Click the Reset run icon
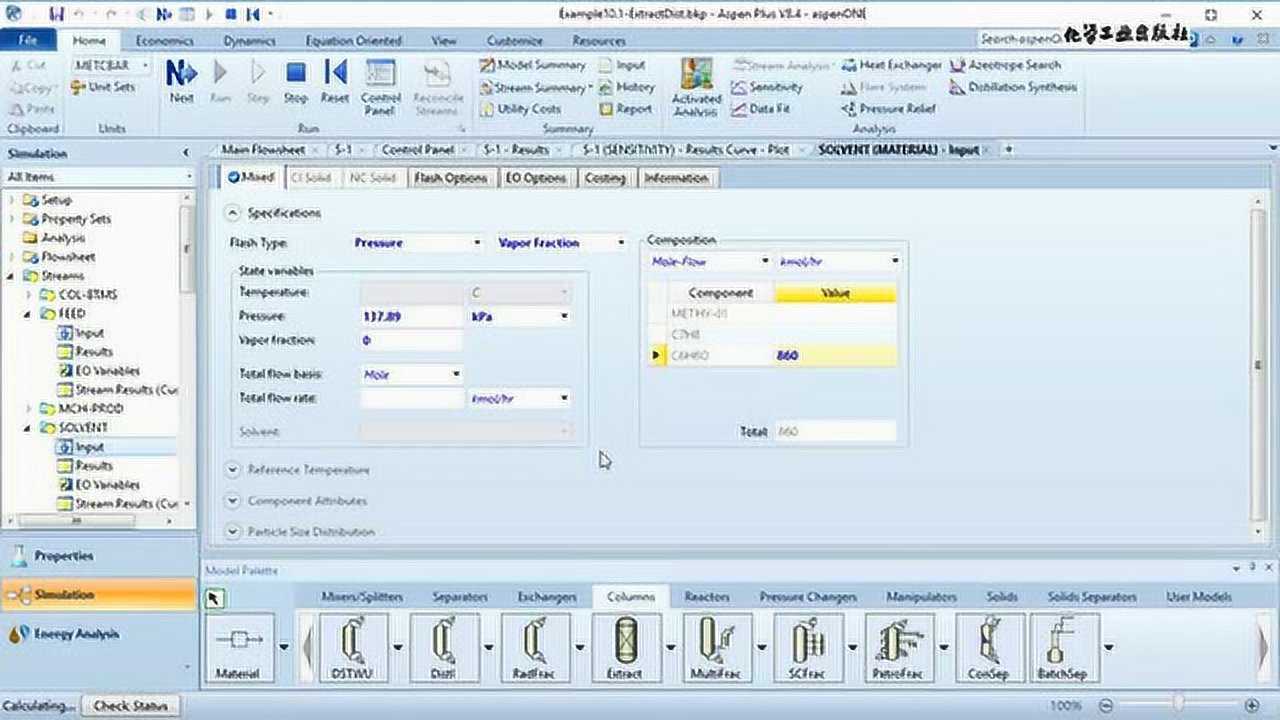 334,75
